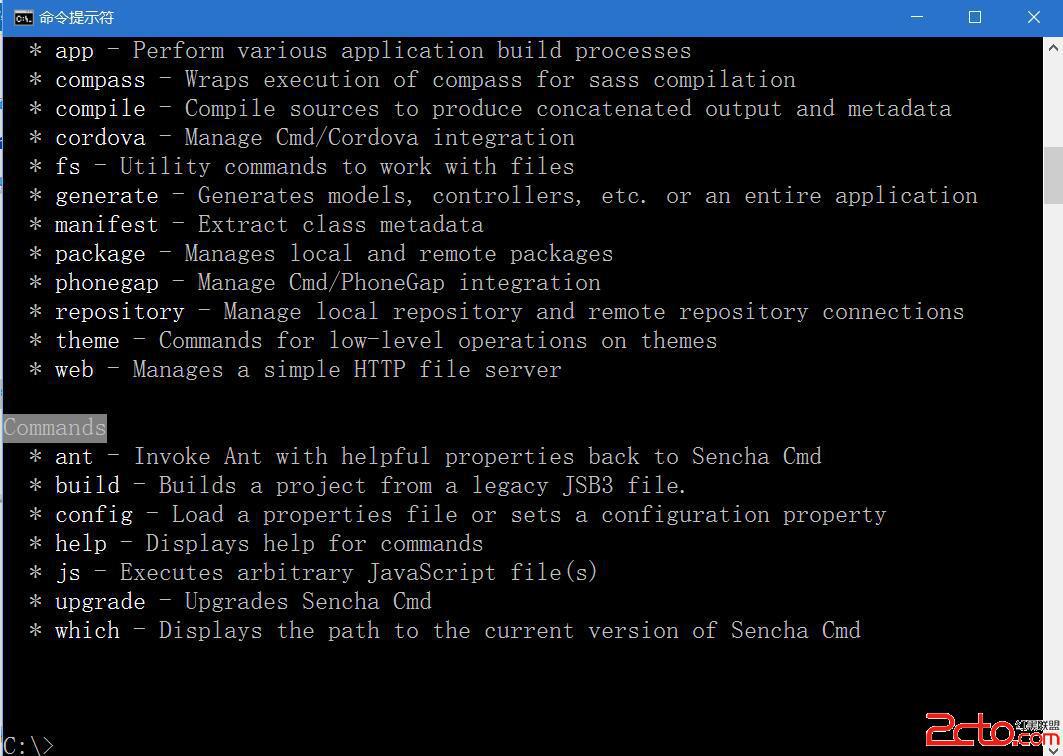Click the Command Prompt icon in title bar

tap(23, 17)
